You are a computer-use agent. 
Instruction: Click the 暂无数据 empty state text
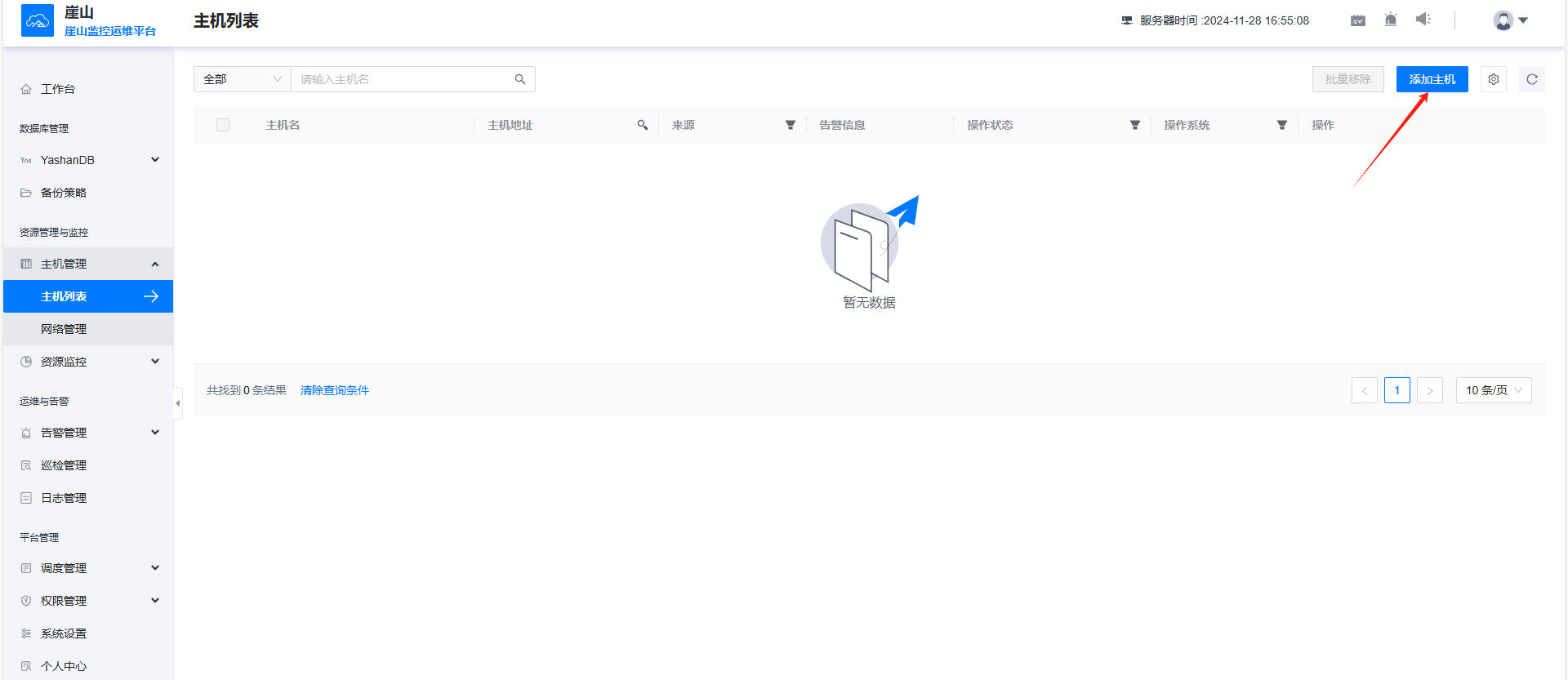[x=869, y=303]
